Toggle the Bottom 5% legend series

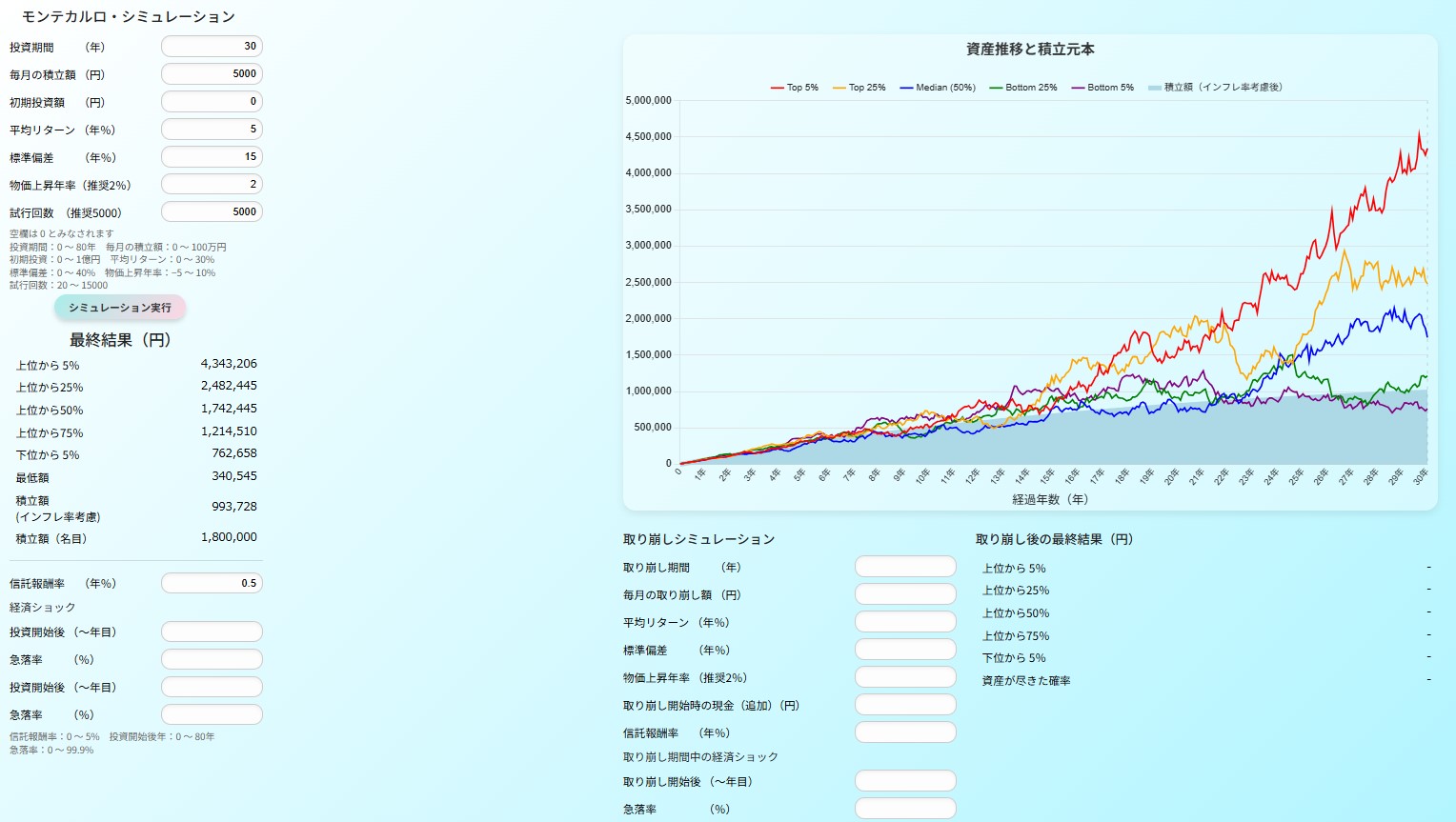tap(1102, 88)
